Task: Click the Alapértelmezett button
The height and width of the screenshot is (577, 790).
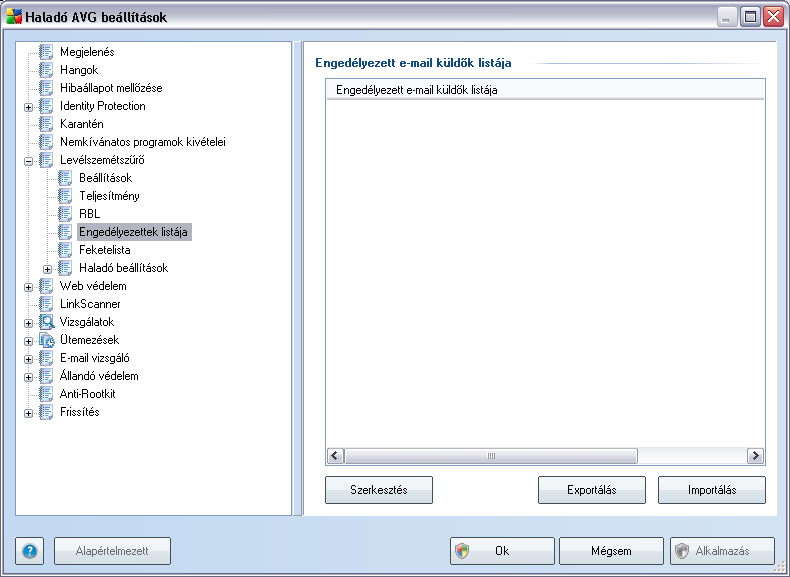Action: [x=112, y=551]
